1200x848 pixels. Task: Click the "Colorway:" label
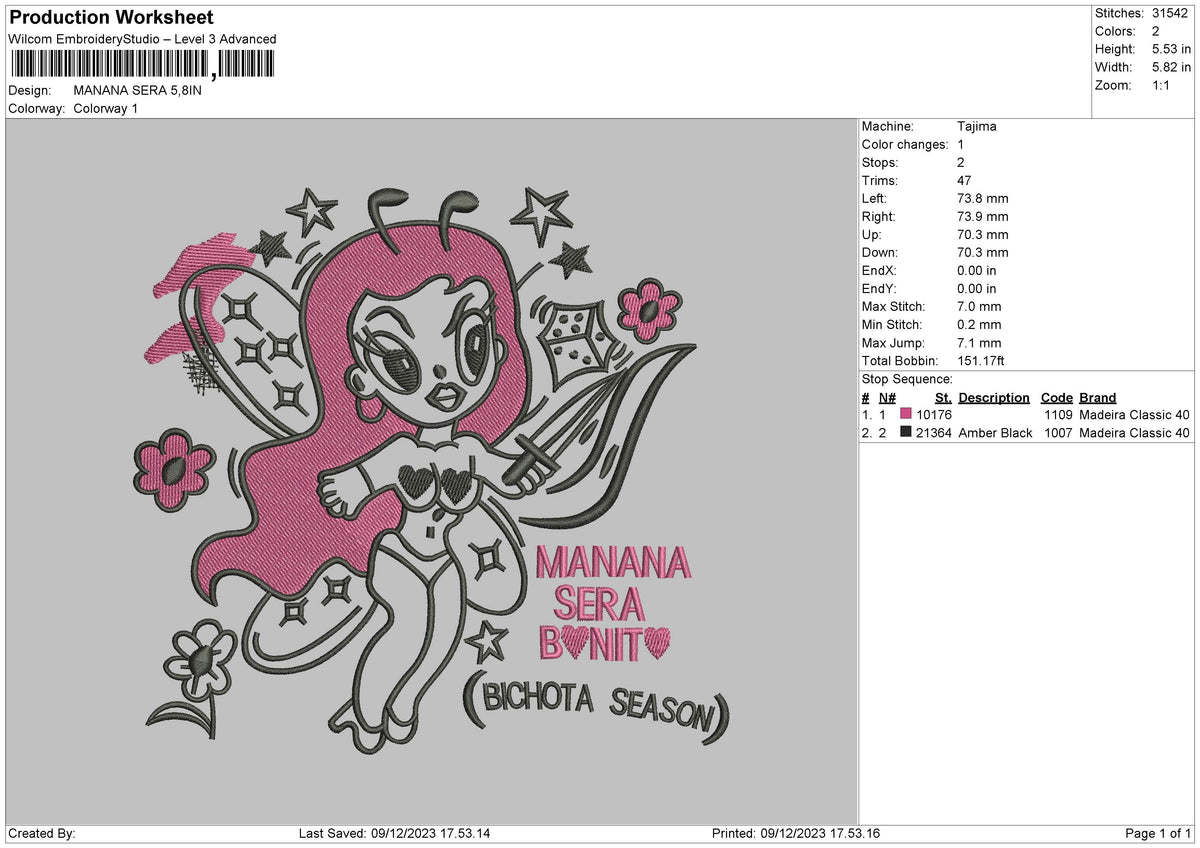[x=37, y=108]
